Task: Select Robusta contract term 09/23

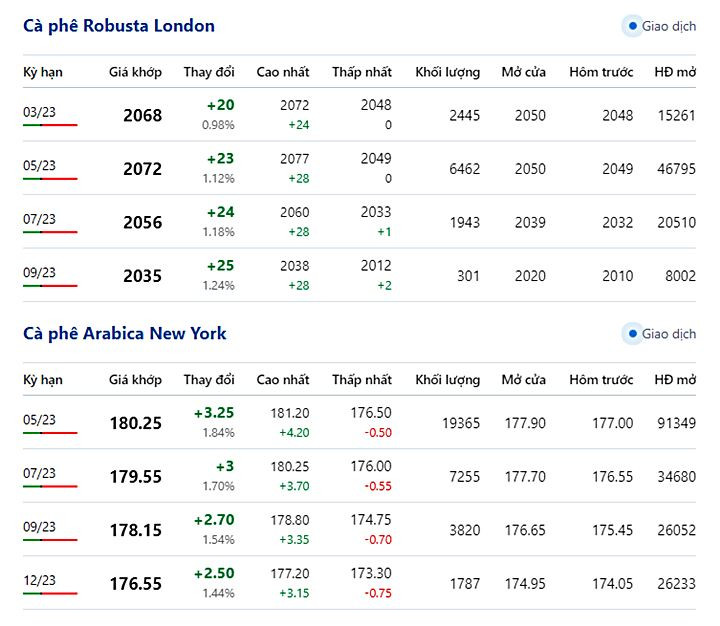Action: pos(39,273)
